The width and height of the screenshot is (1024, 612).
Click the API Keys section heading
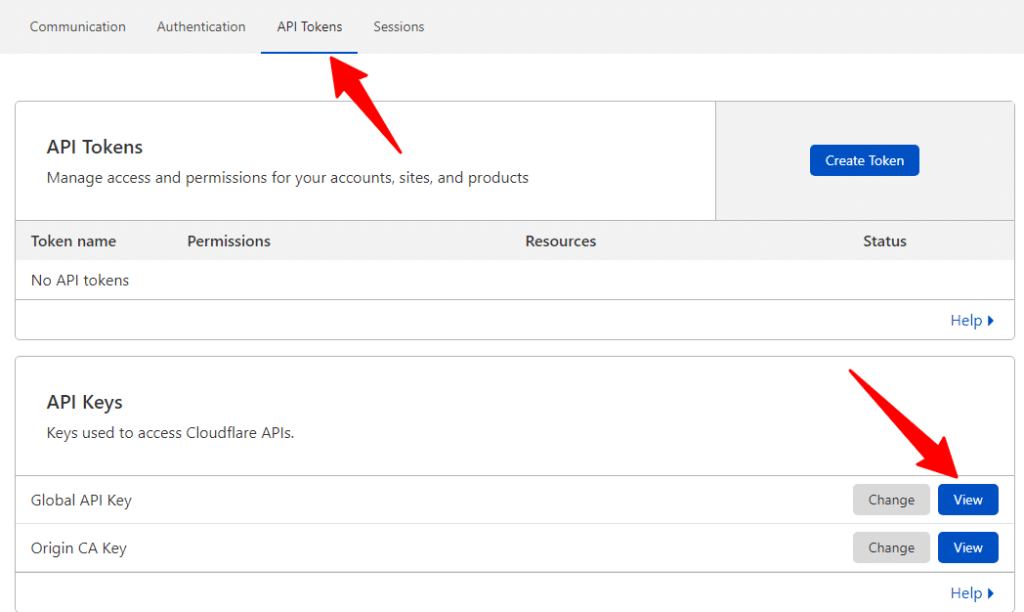pyautogui.click(x=84, y=402)
